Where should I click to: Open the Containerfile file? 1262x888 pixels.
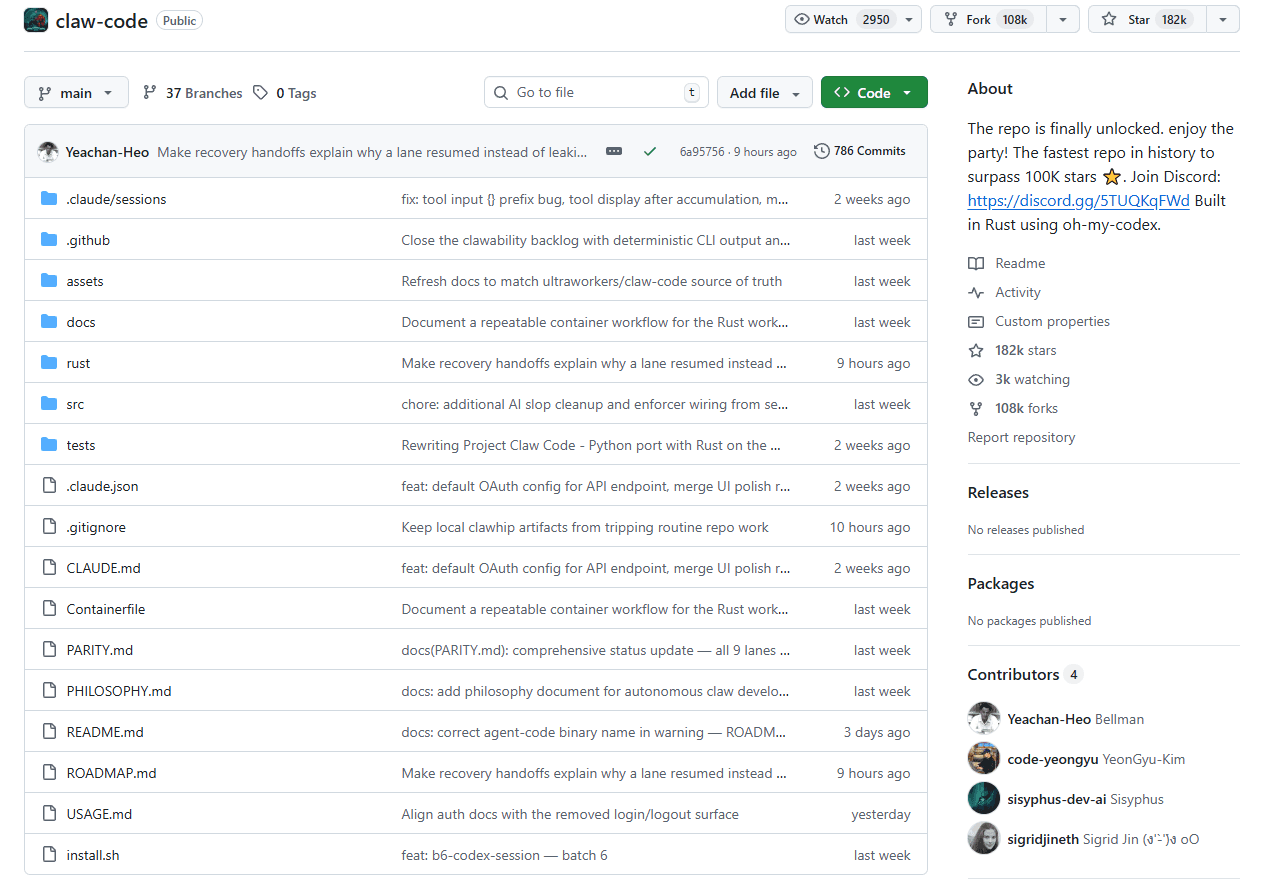(x=106, y=609)
